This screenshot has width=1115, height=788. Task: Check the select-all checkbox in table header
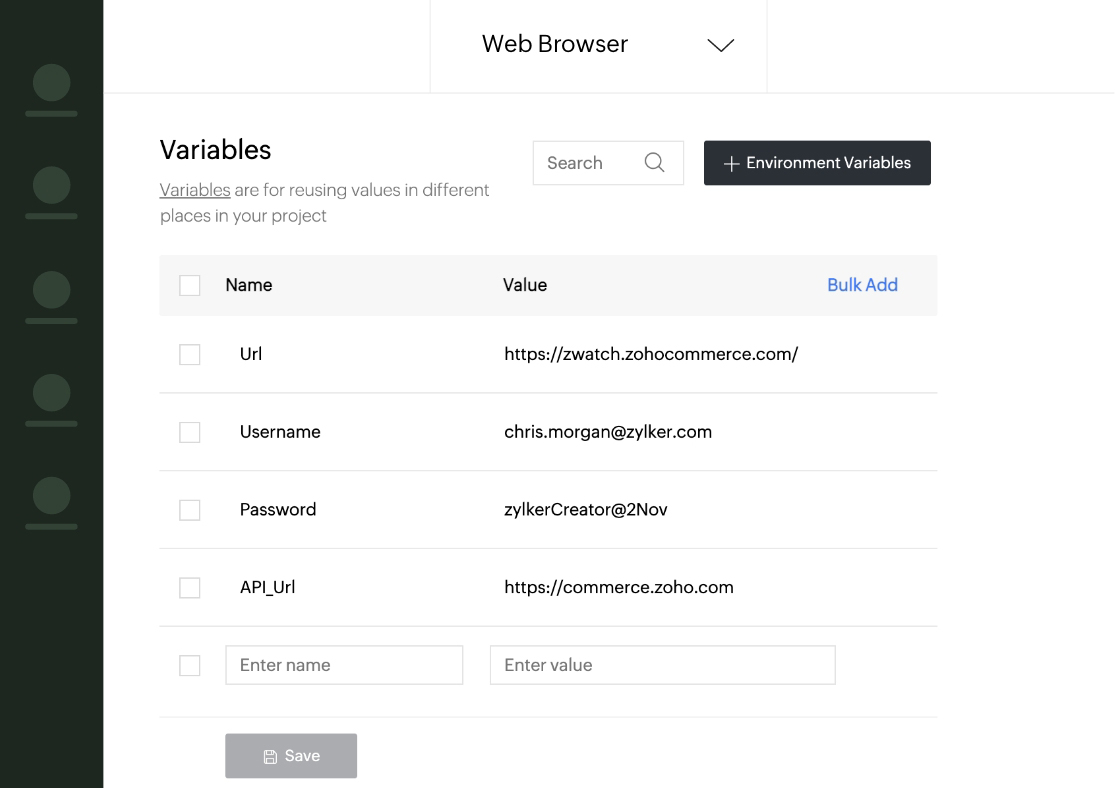click(x=189, y=285)
